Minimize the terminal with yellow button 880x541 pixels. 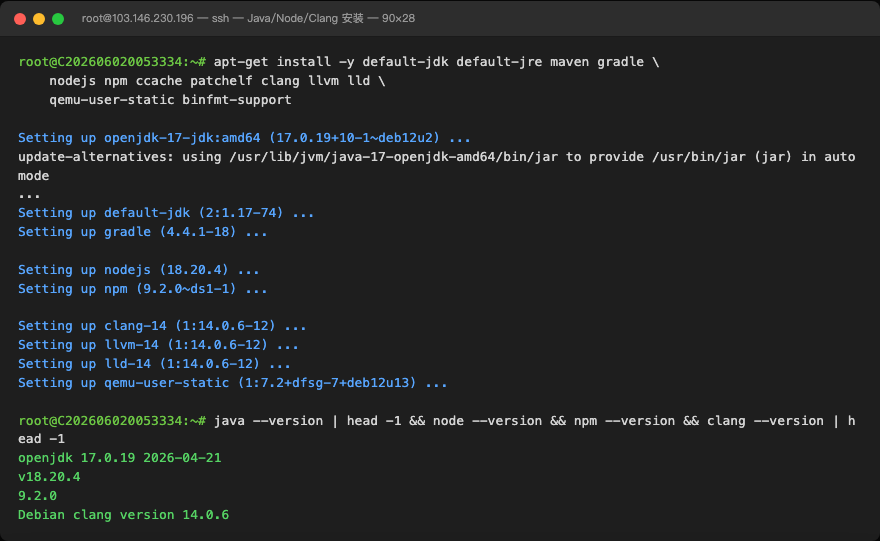[39, 19]
